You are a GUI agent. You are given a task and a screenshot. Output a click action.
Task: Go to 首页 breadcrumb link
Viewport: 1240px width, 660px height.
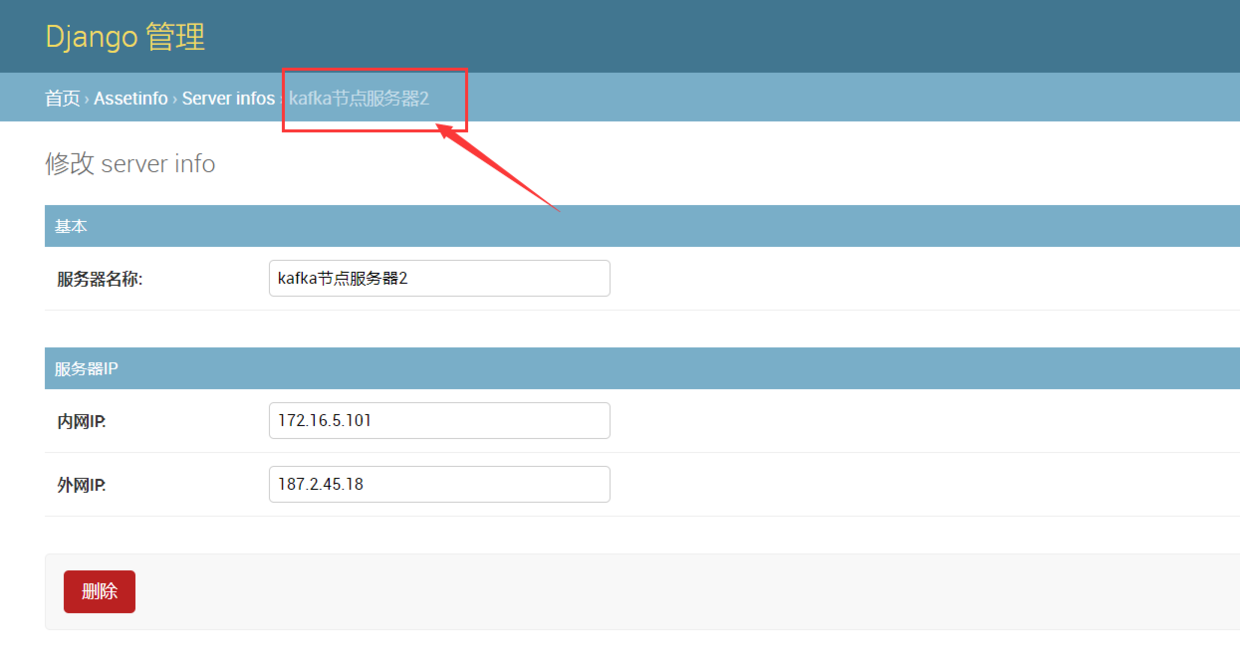click(x=62, y=98)
